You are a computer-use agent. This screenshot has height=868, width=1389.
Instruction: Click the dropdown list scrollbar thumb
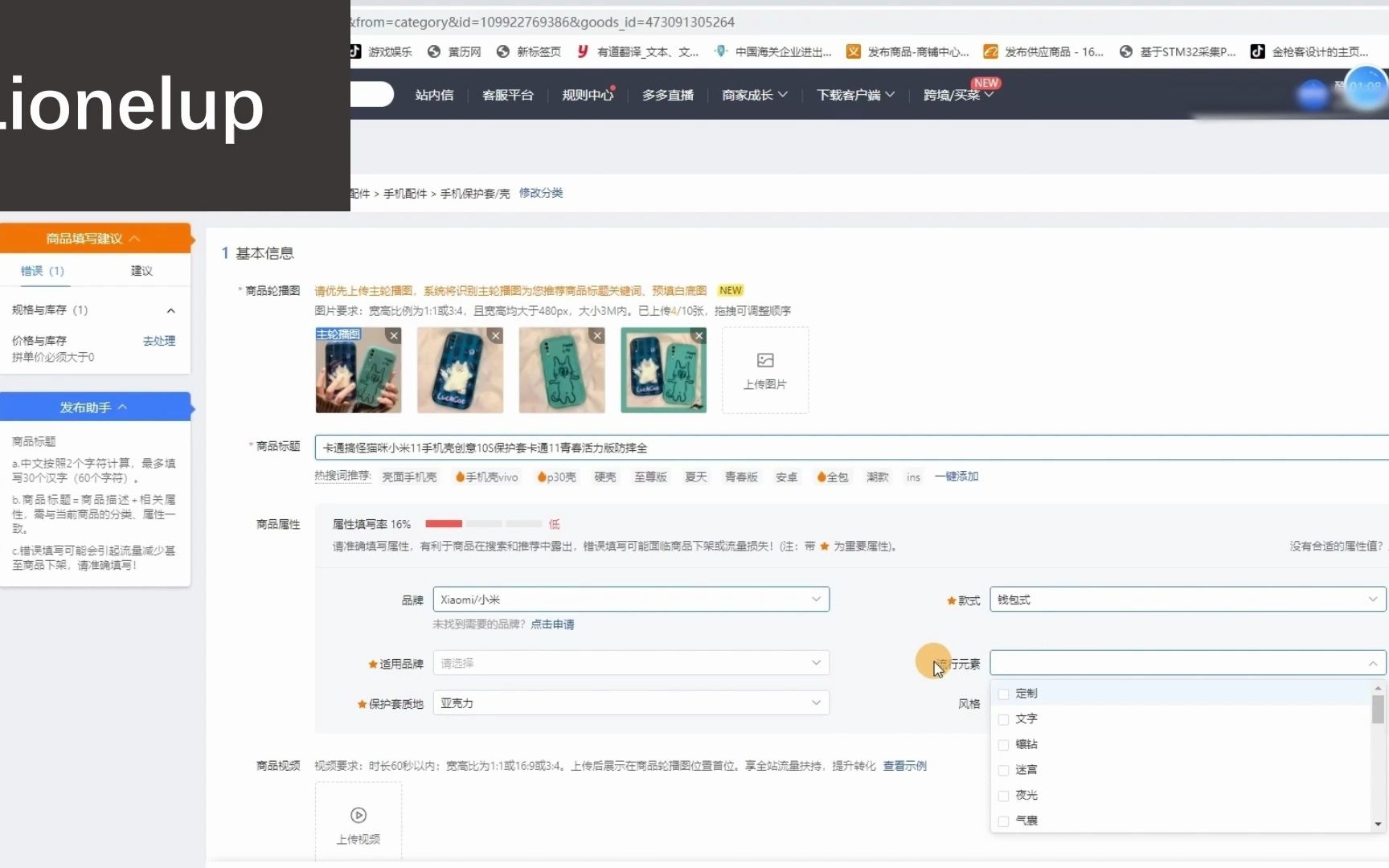pos(1378,709)
